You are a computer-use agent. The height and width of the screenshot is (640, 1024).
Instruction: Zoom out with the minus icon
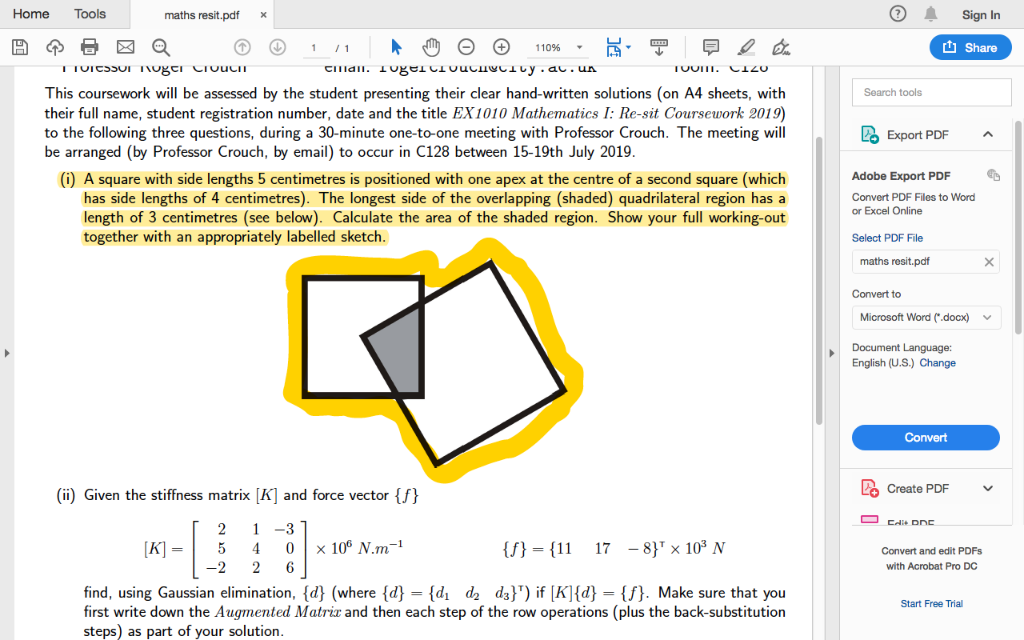[466, 47]
